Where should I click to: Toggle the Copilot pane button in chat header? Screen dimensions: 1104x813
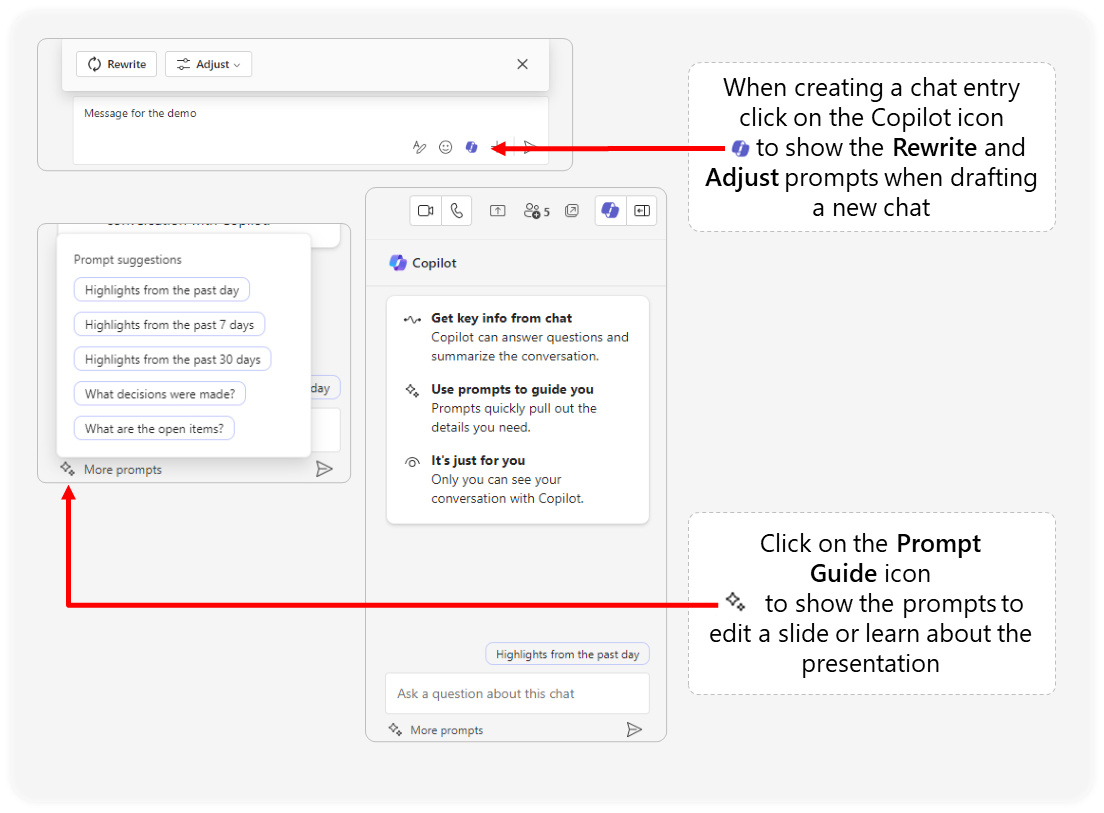click(x=610, y=211)
